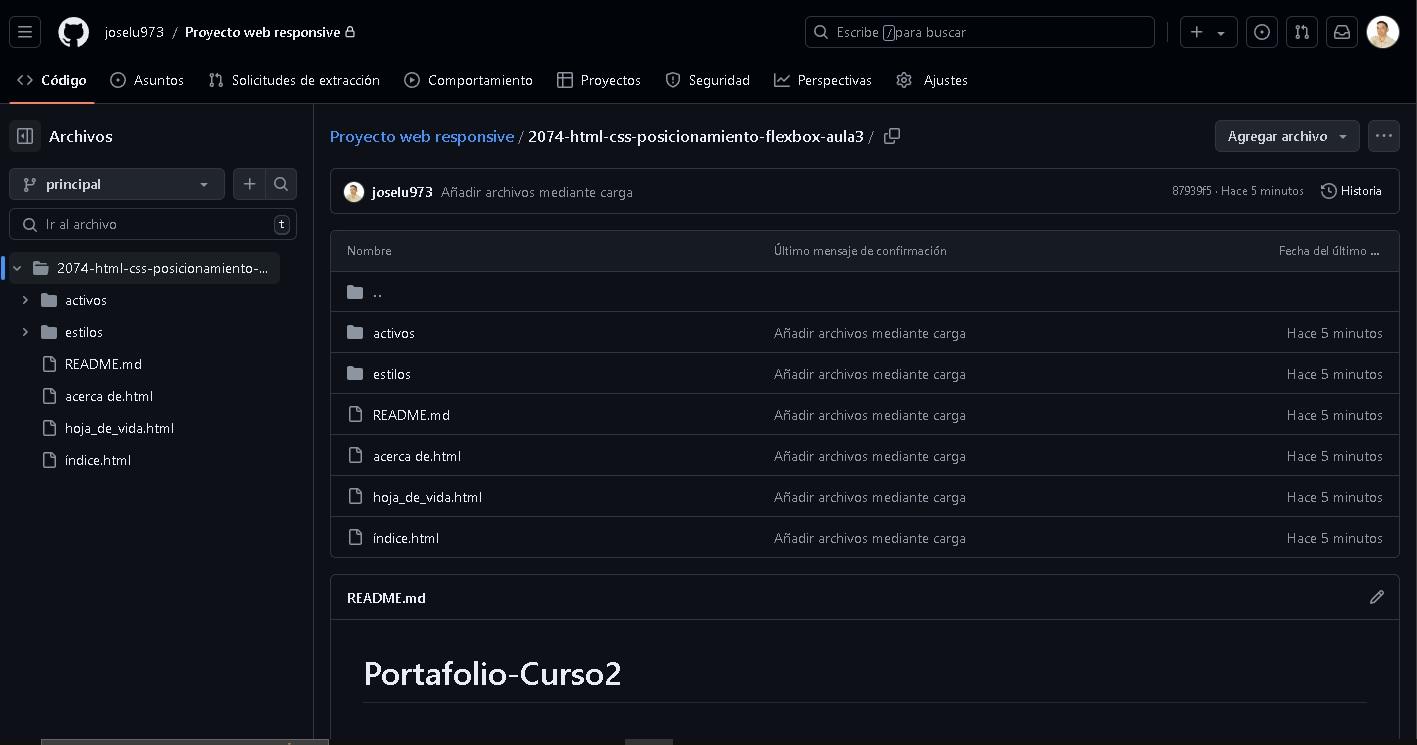Screen dimensions: 1417x745
Task: Open commit hash 87939f5
Action: (1192, 191)
